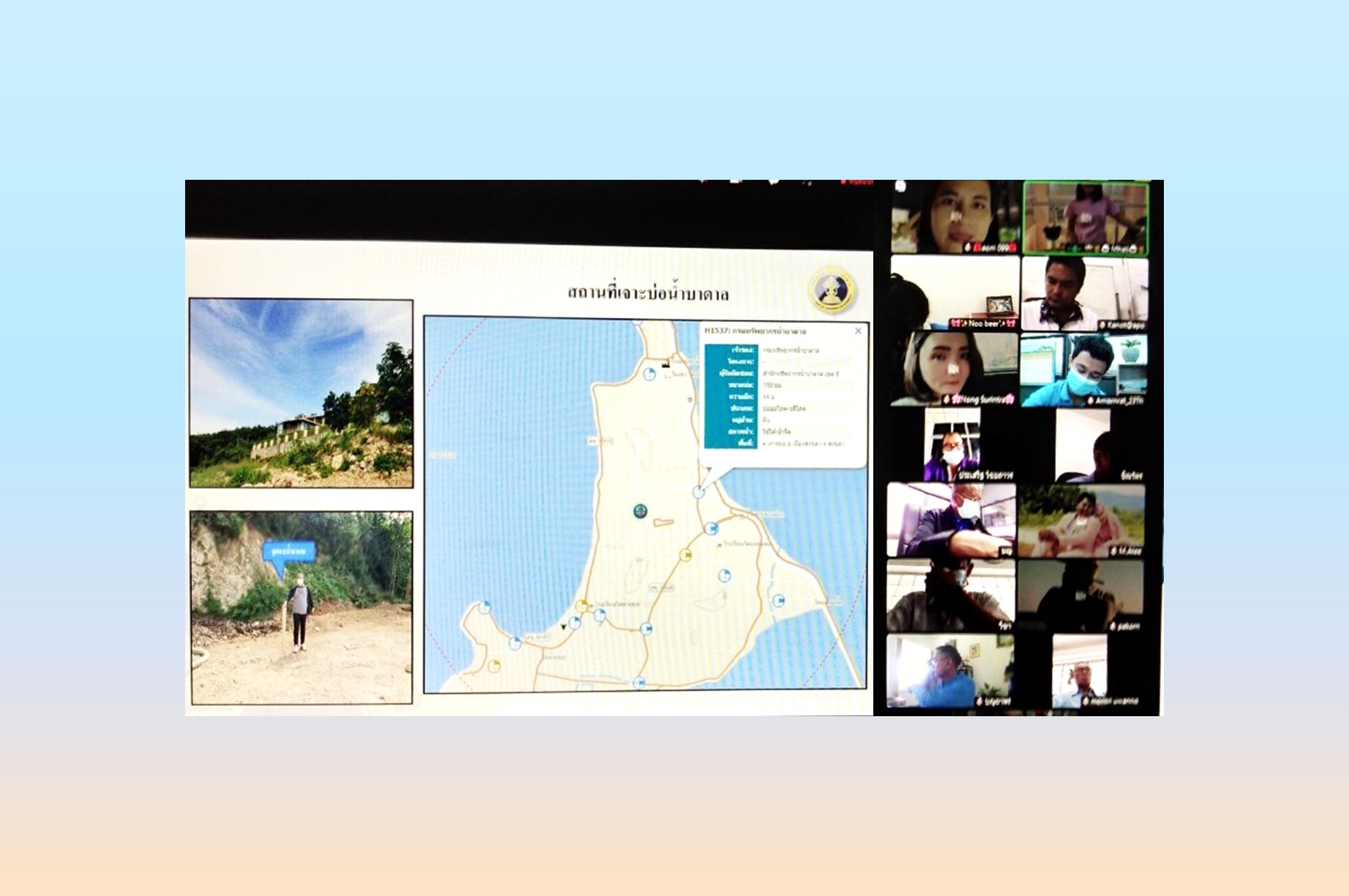
Task: Click the yellow flag marker on the diagonal road
Action: click(x=686, y=555)
